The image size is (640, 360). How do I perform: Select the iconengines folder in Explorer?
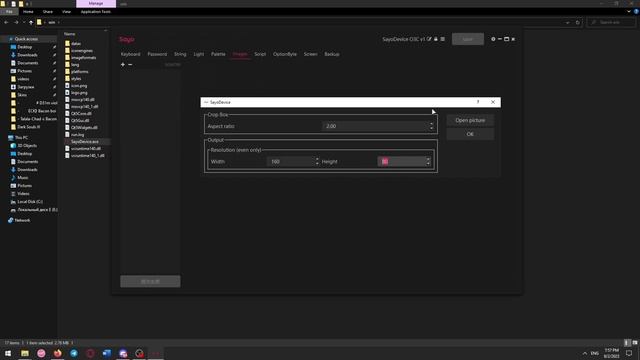[82, 51]
